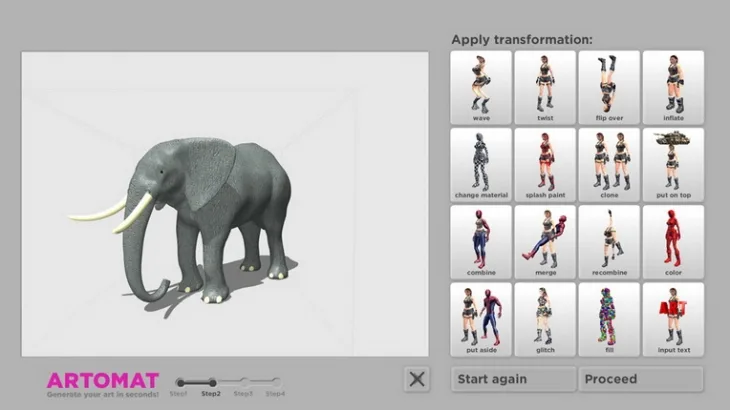The width and height of the screenshot is (730, 410).
Task: Choose the put aside transformation
Action: click(481, 320)
